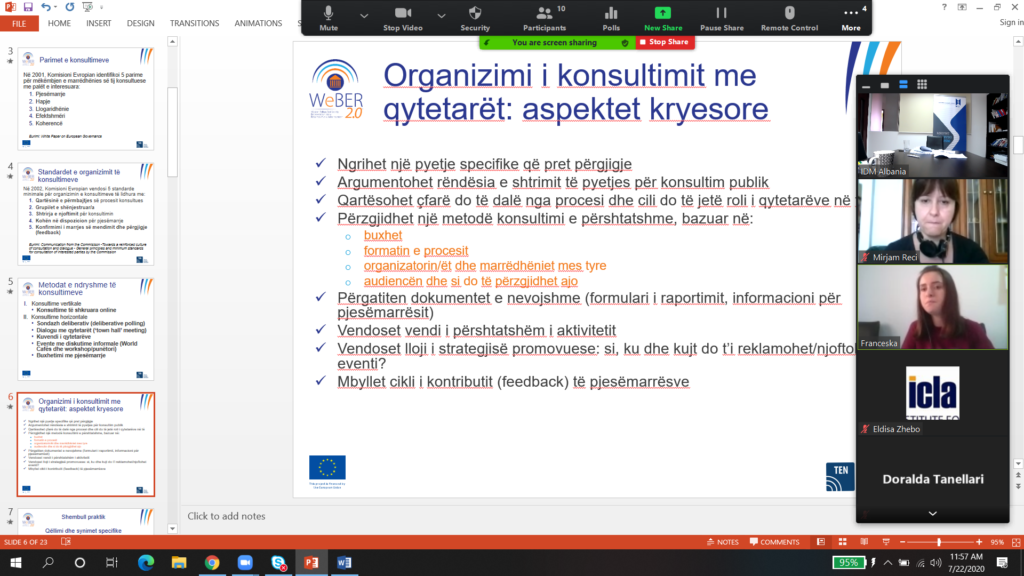Pause Share in the Zoom toolbar
Screen dimensions: 1024x576
pyautogui.click(x=722, y=18)
